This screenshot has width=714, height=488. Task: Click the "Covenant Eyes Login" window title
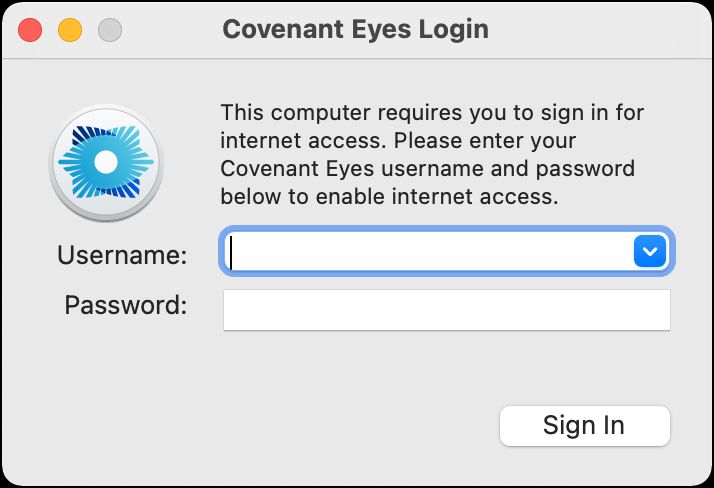(356, 30)
